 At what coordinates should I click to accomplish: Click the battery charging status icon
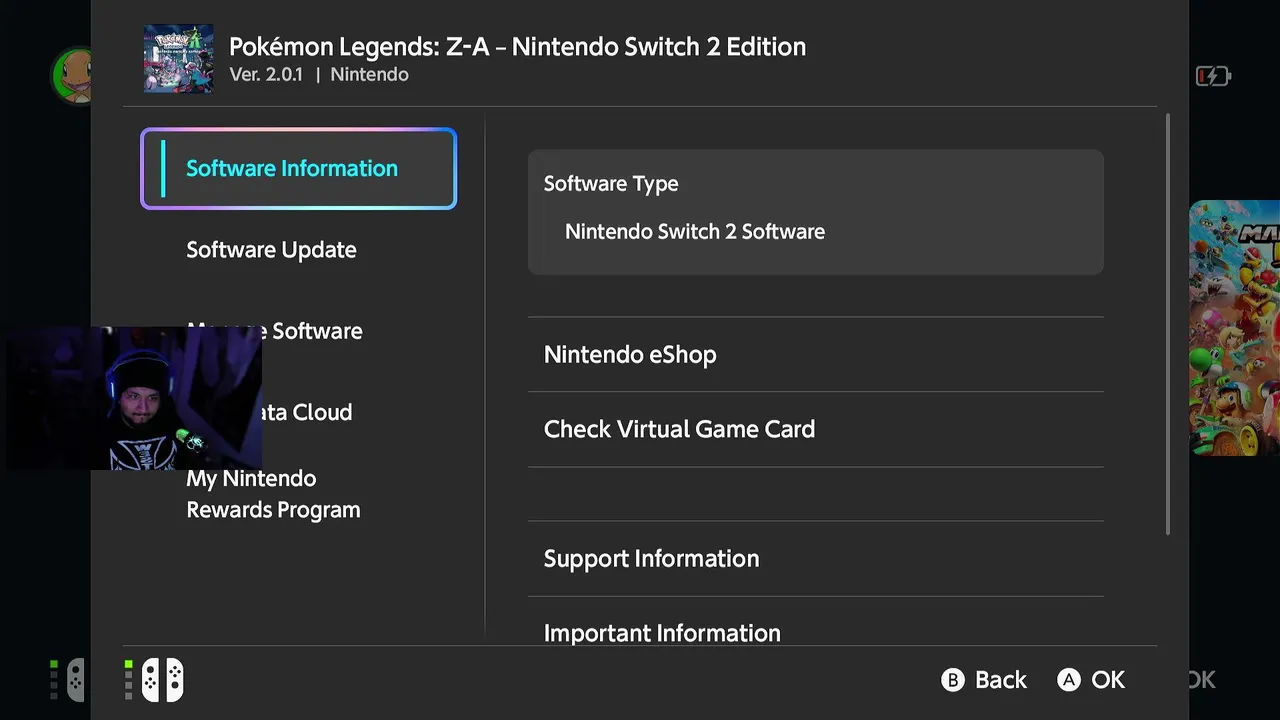(1213, 76)
